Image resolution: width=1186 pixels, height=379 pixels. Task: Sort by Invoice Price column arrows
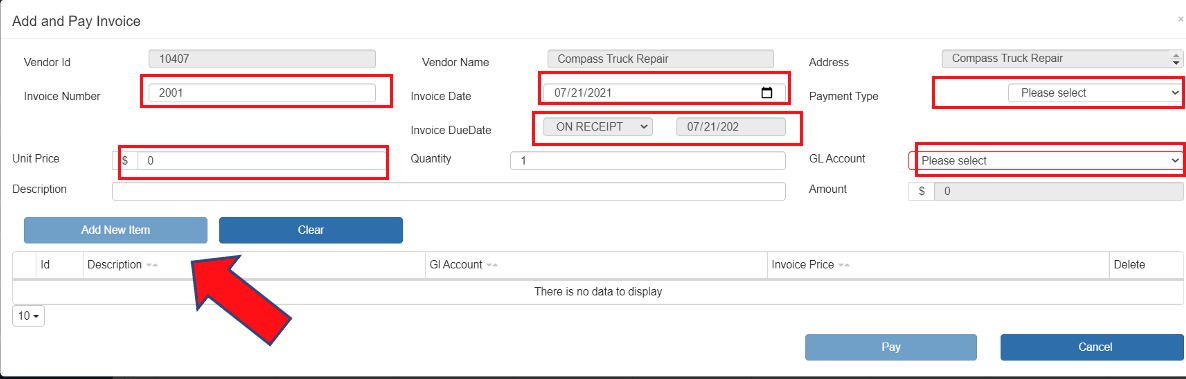click(x=843, y=266)
